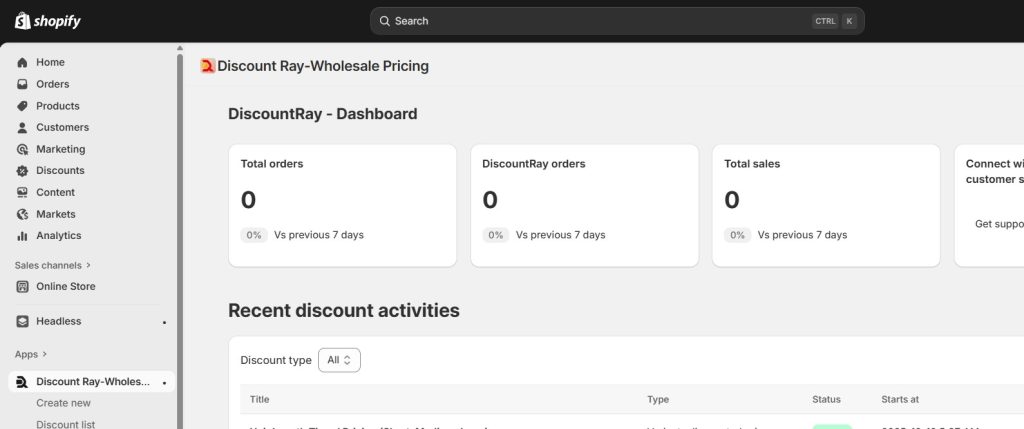Click the 0% badge in Total sales
The height and width of the screenshot is (429, 1024).
(737, 235)
